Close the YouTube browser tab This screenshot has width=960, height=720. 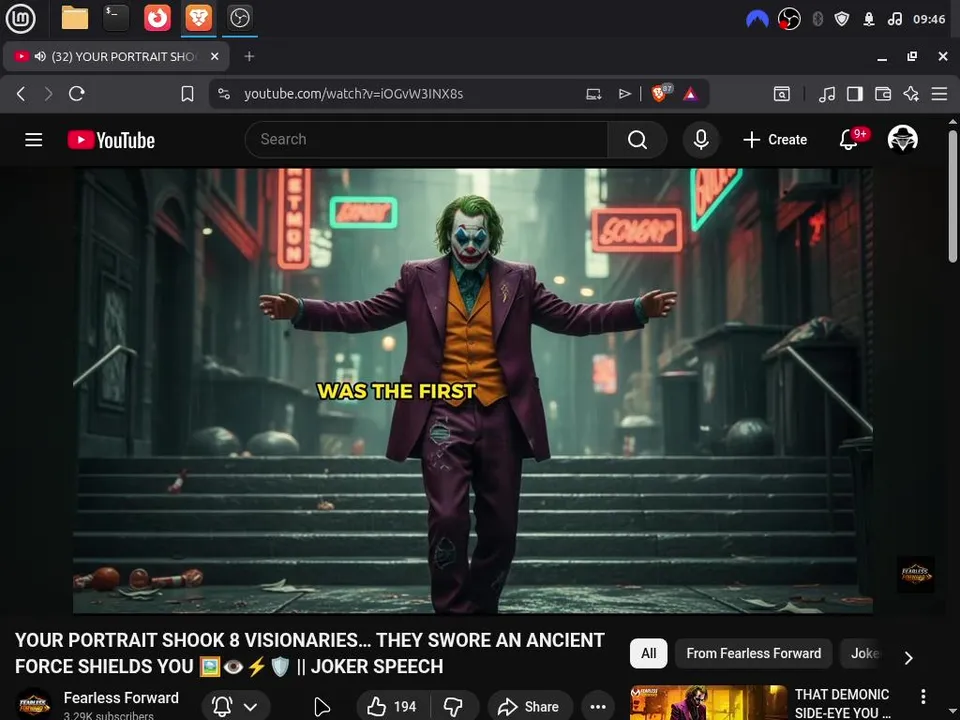[214, 56]
